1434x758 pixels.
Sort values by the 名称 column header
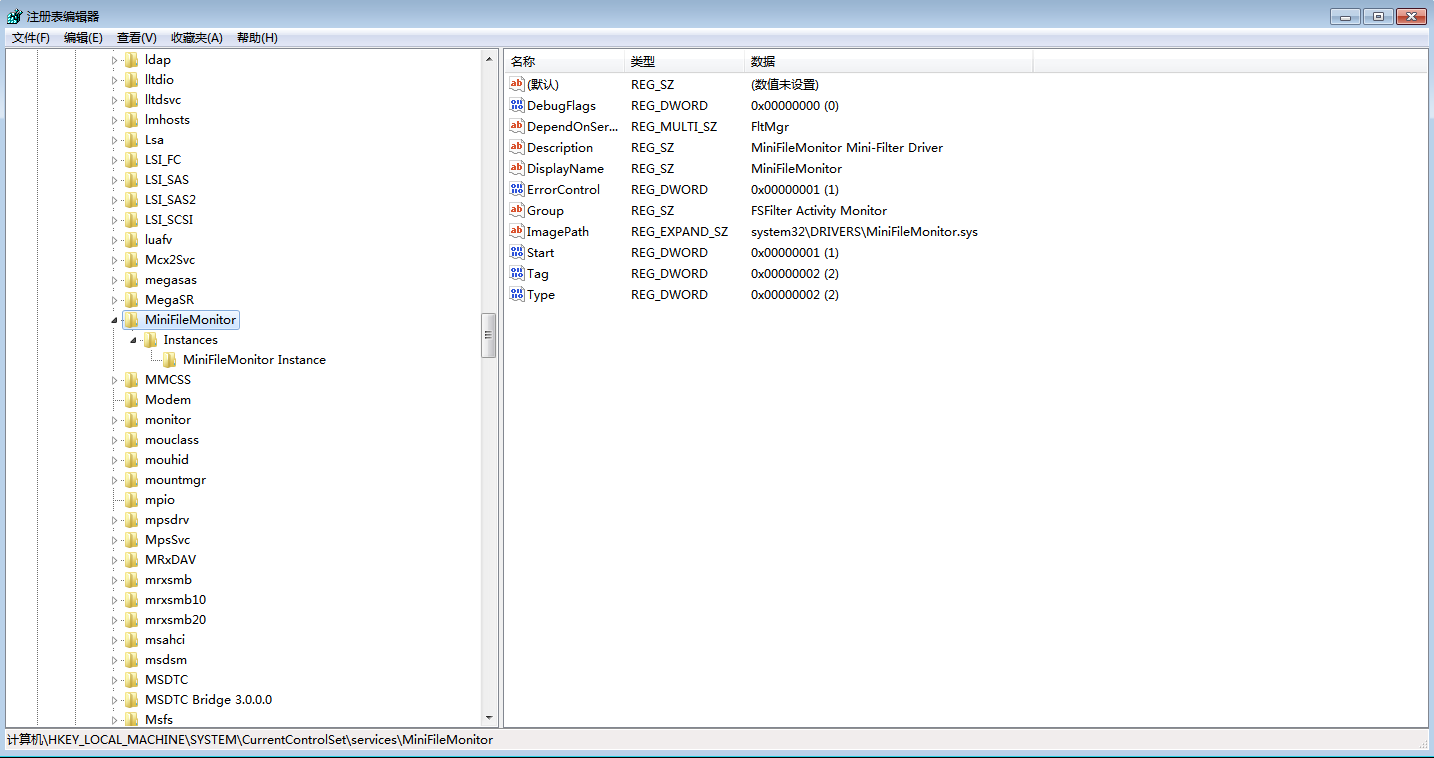coord(564,62)
